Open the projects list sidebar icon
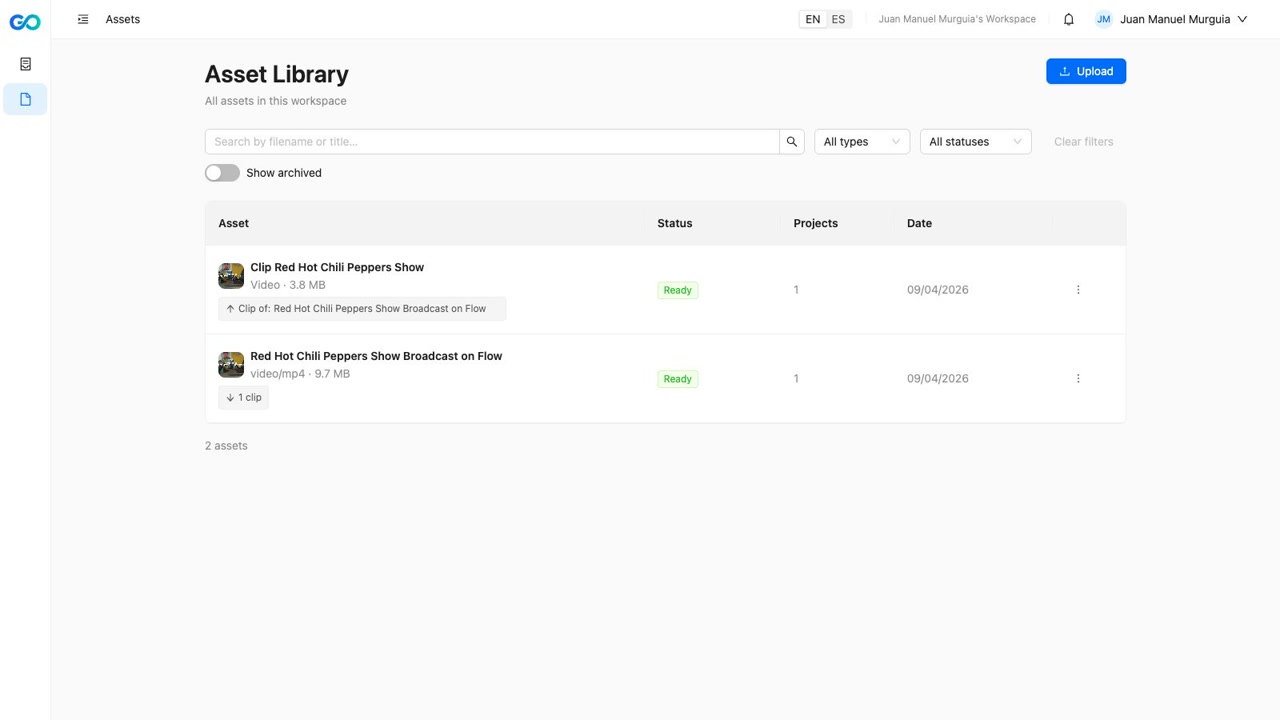 tap(25, 64)
